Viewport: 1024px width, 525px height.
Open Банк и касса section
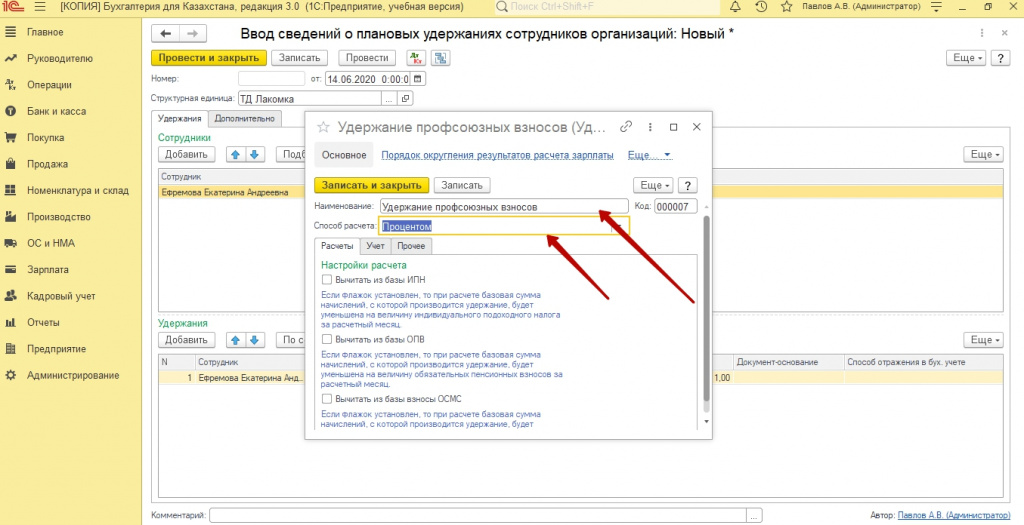pos(56,111)
